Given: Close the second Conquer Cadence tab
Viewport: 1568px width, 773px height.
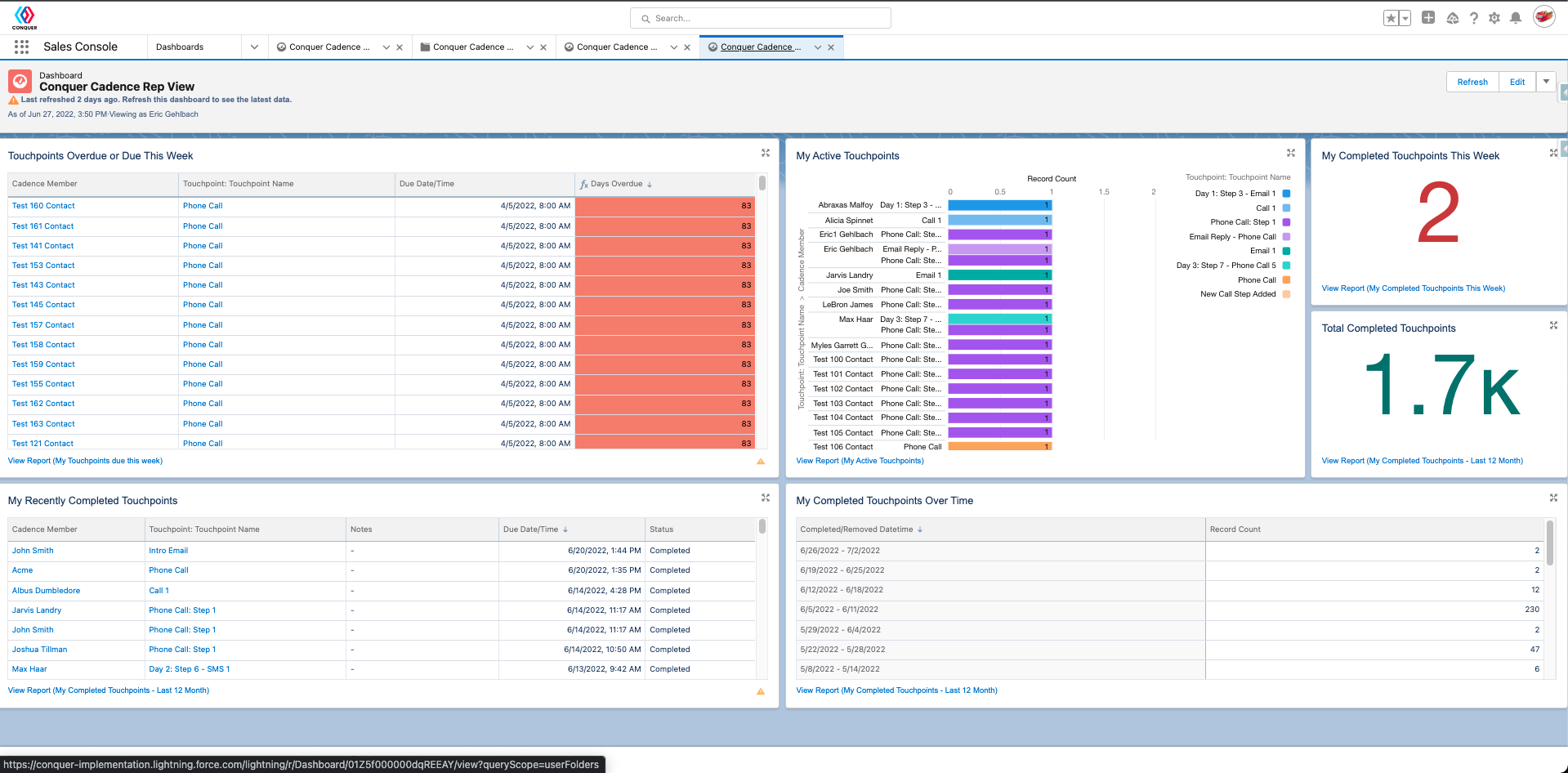Looking at the screenshot, I should 543,47.
